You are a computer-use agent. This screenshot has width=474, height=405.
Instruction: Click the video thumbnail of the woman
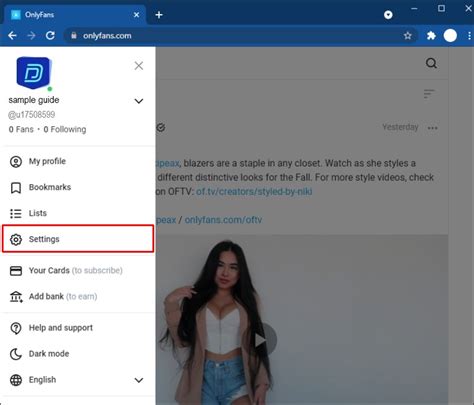[302, 320]
